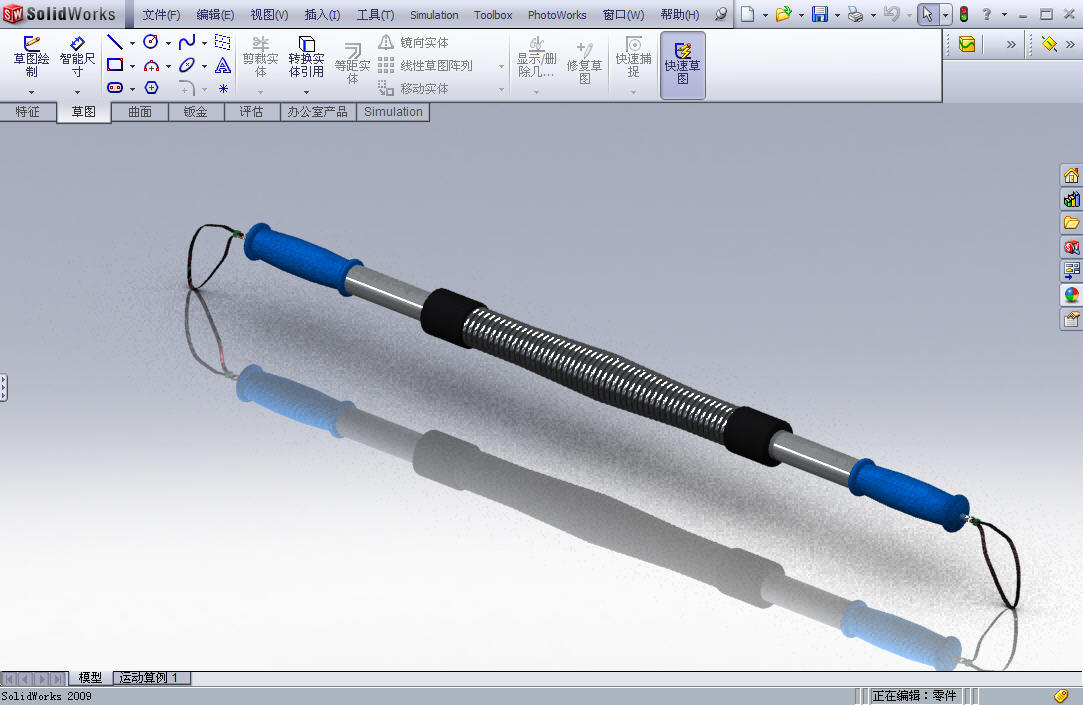1083x705 pixels.
Task: Open the 文件(F) menu
Action: (161, 15)
